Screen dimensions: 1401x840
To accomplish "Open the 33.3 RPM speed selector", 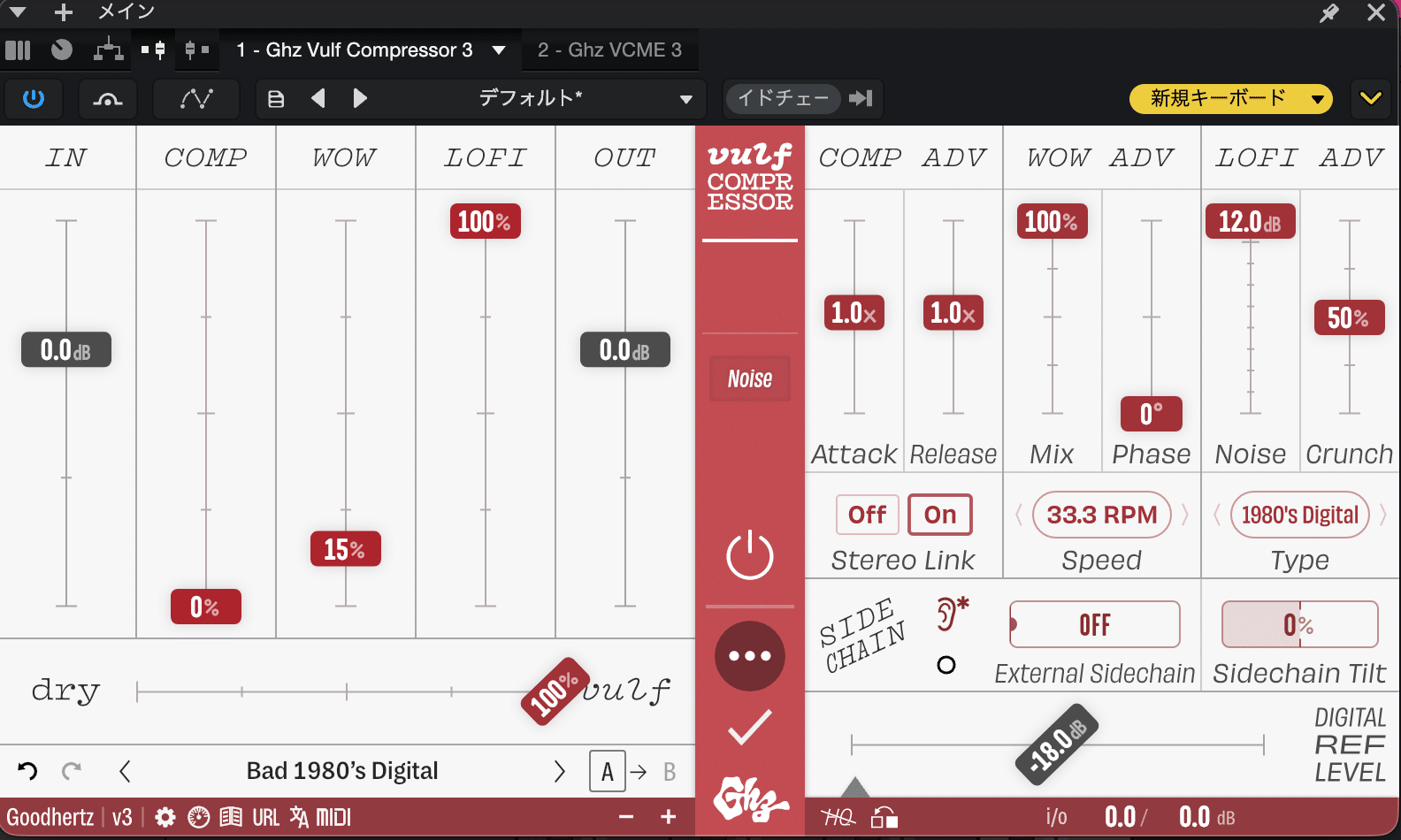I will (1102, 515).
